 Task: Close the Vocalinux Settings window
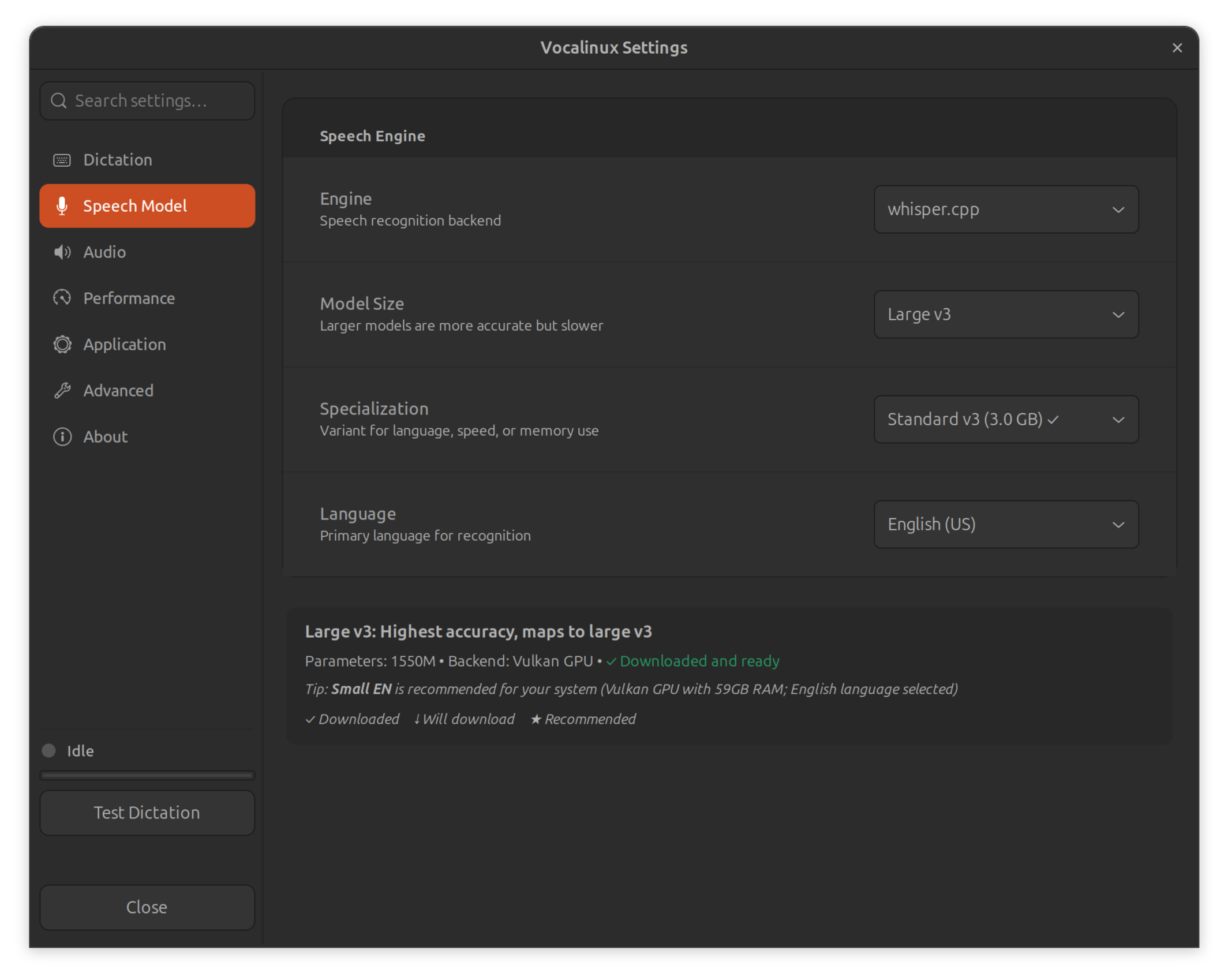[1177, 48]
